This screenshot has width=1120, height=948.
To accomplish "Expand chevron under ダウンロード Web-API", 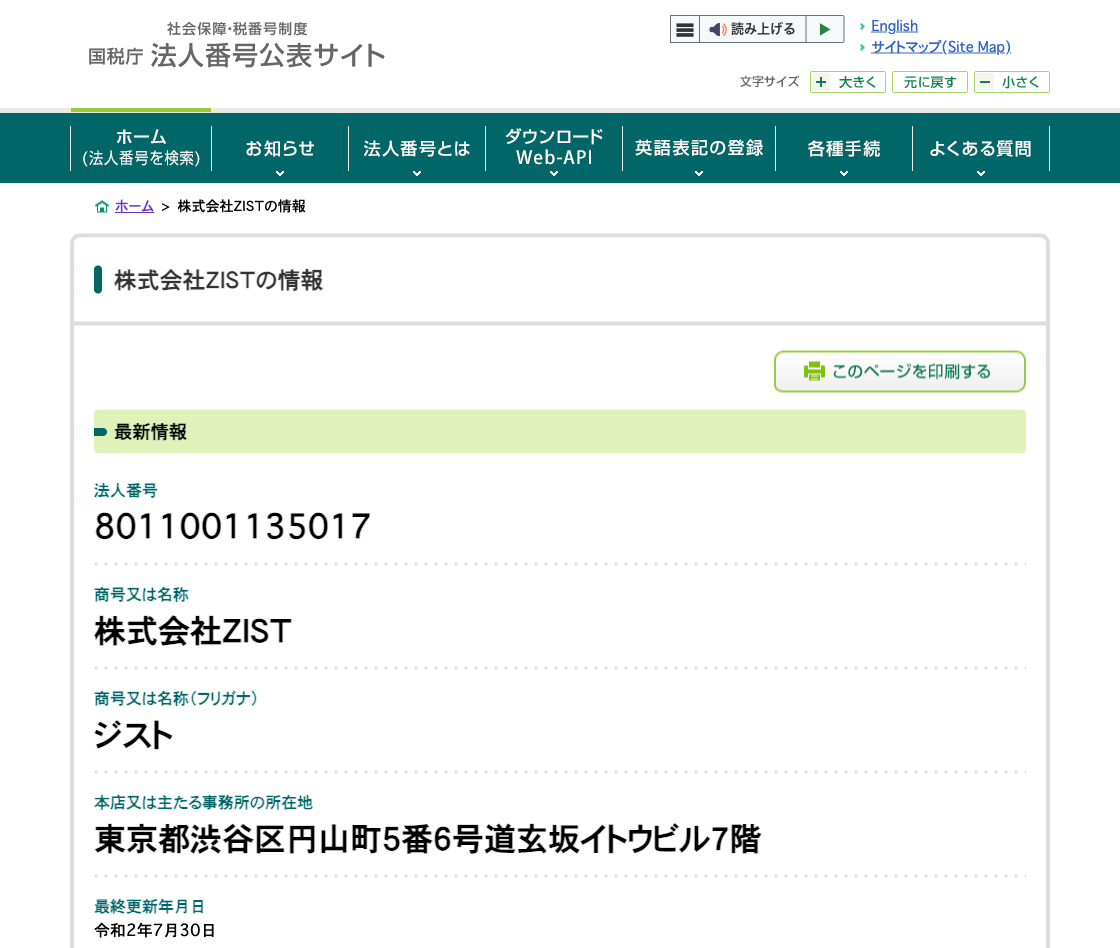I will [554, 174].
